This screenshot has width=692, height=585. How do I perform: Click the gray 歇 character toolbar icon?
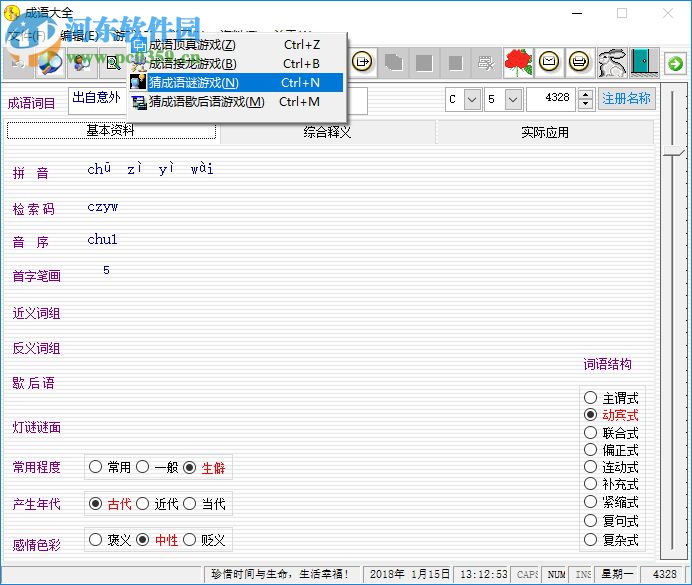486,63
